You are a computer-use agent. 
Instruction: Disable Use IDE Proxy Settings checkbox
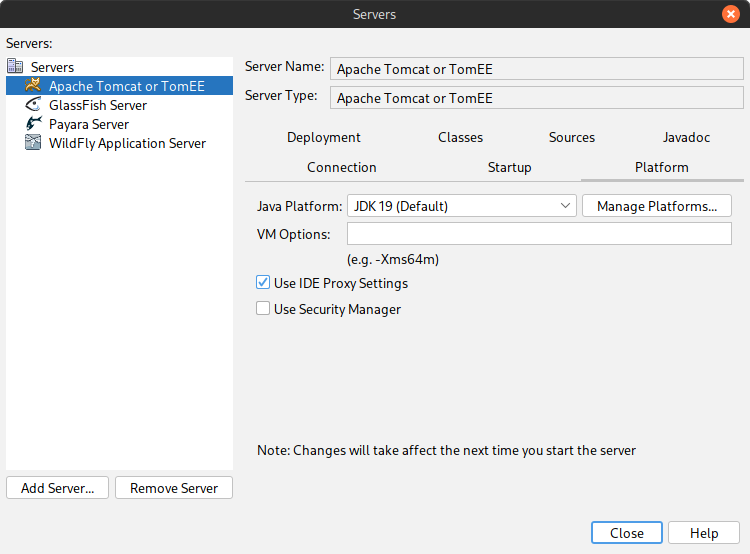click(263, 282)
